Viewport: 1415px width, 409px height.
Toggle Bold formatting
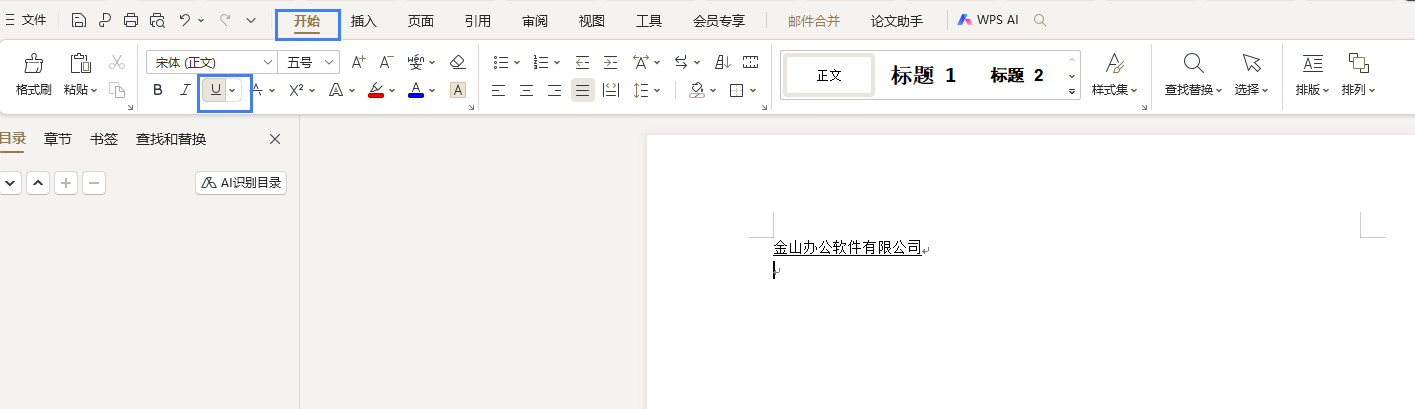point(158,90)
